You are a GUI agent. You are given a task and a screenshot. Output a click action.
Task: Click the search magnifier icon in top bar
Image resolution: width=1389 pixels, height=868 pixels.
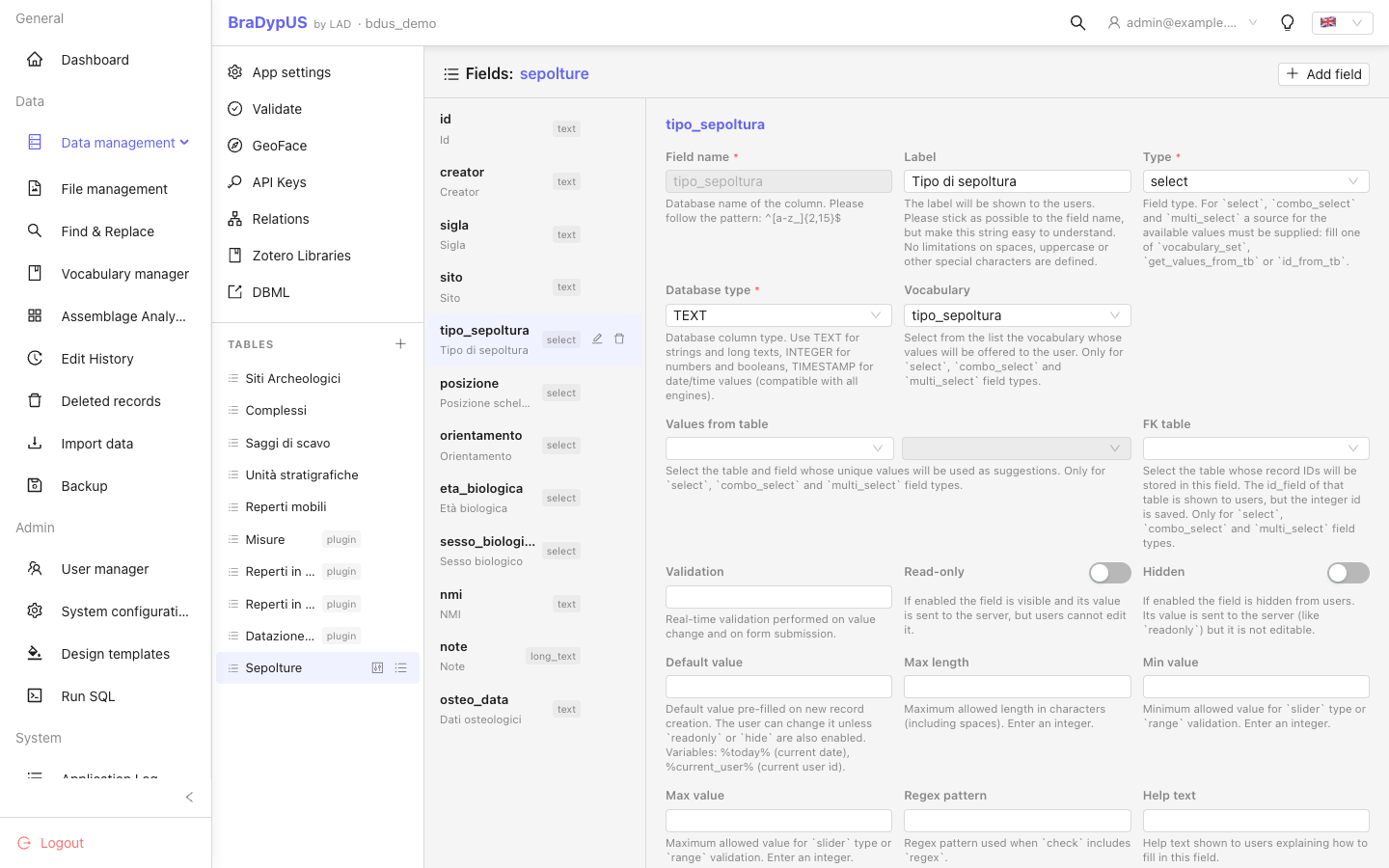[1077, 23]
